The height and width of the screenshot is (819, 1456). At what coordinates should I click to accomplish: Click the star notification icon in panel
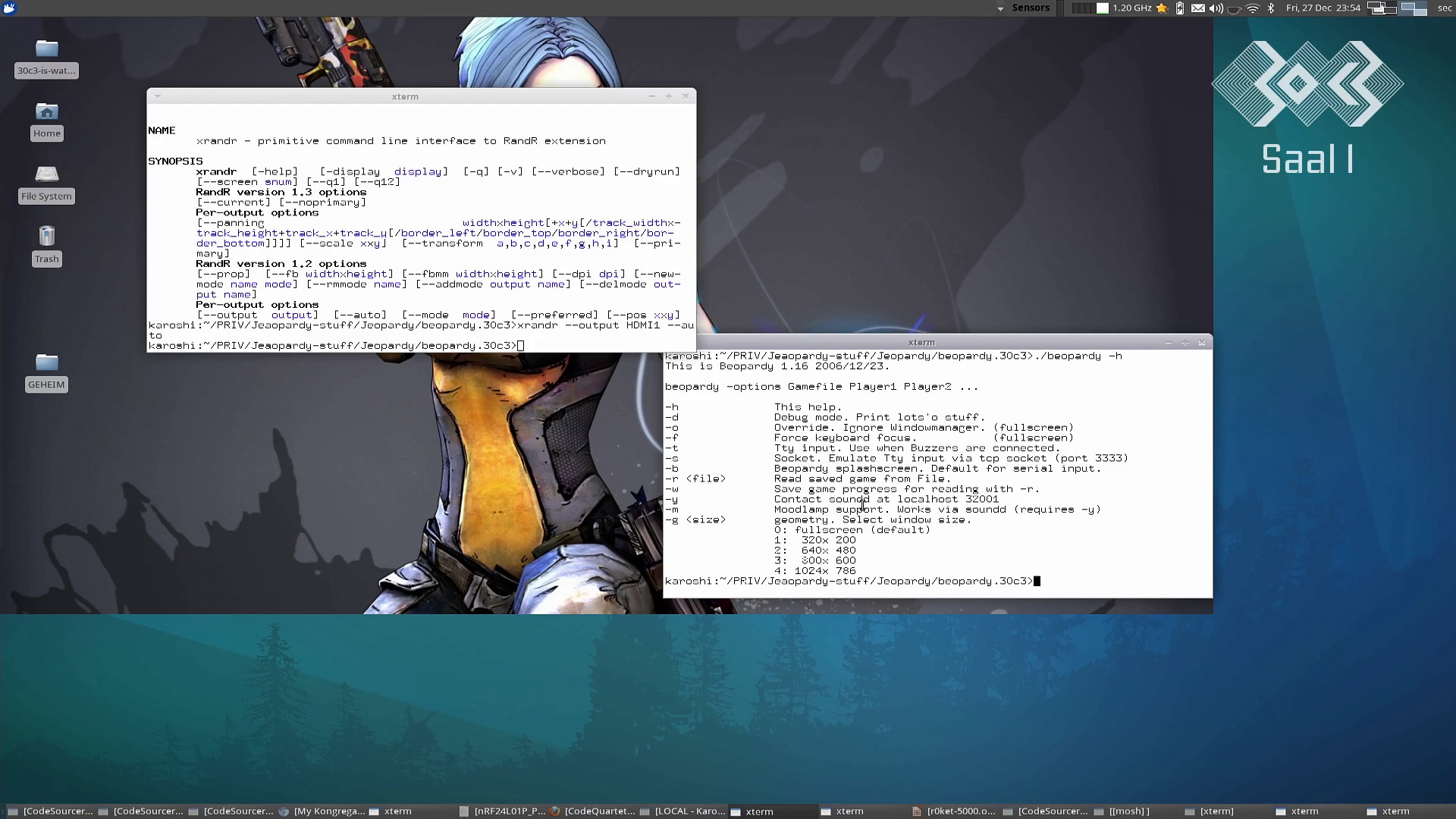1162,8
